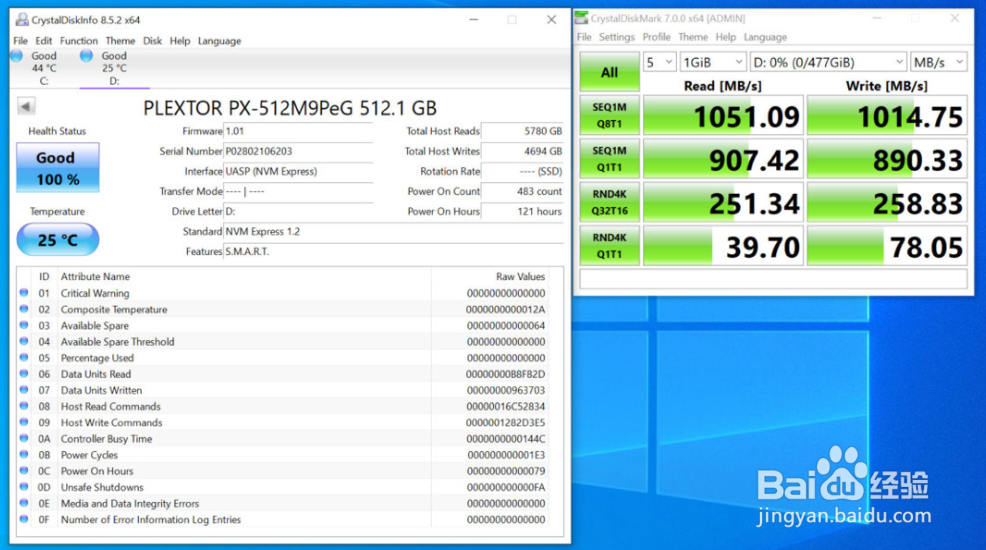The width and height of the screenshot is (986, 550).
Task: Open the test count dropdown showing 5
Action: (660, 62)
